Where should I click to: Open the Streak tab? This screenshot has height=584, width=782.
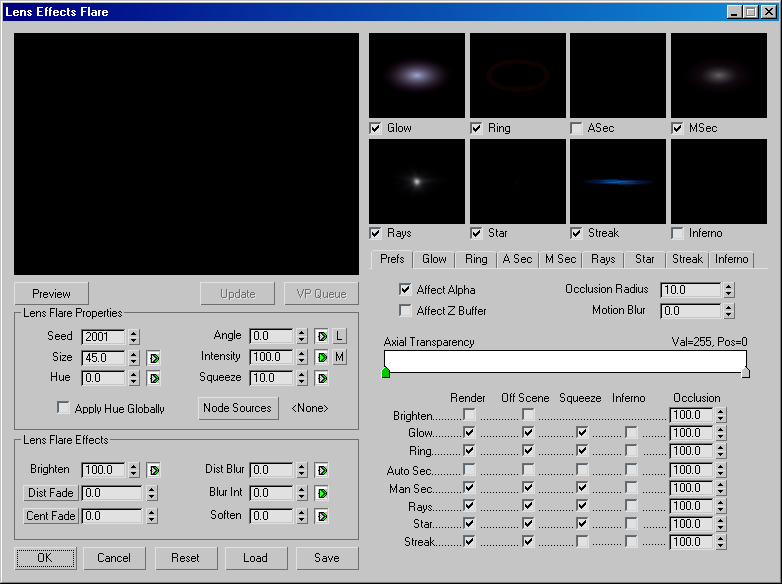pos(687,259)
